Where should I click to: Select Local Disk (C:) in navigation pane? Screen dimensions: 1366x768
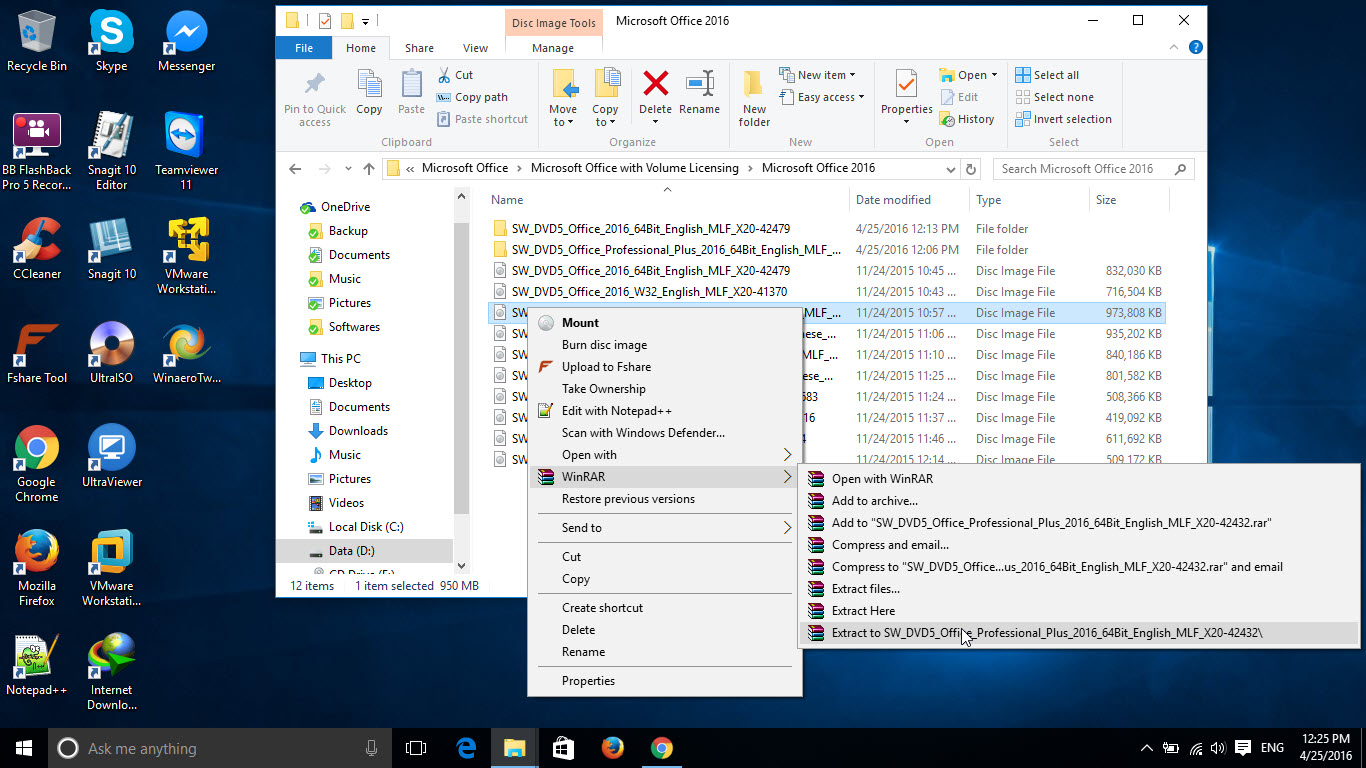(x=366, y=527)
